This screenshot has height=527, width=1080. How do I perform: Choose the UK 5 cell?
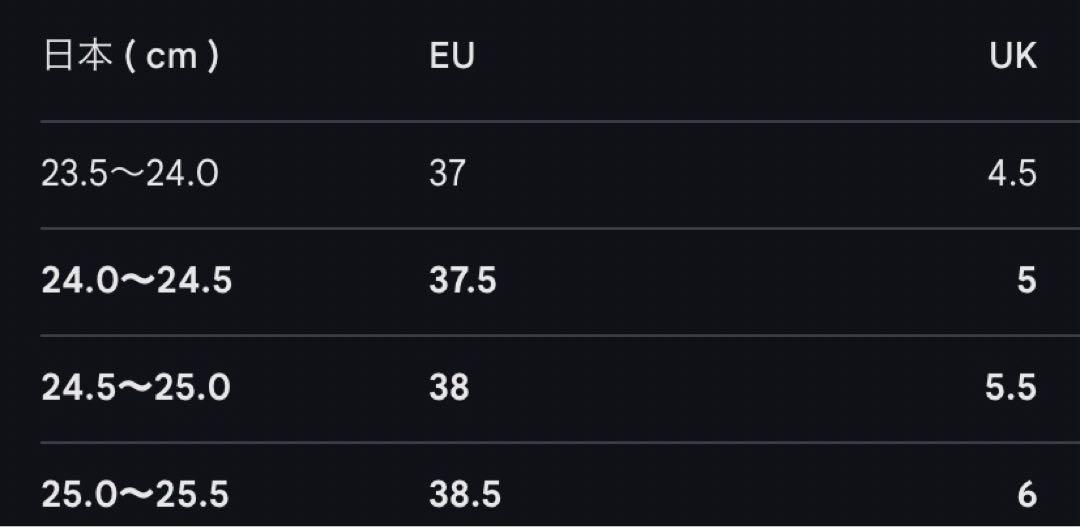(1026, 281)
